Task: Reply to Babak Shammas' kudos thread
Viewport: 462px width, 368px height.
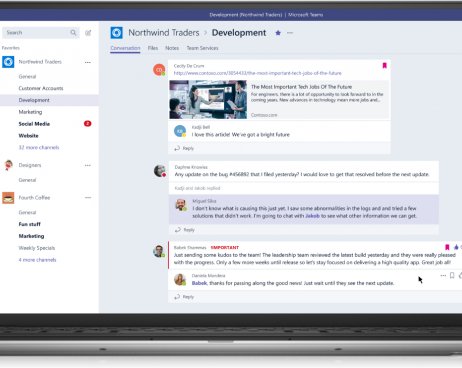Action: [184, 297]
